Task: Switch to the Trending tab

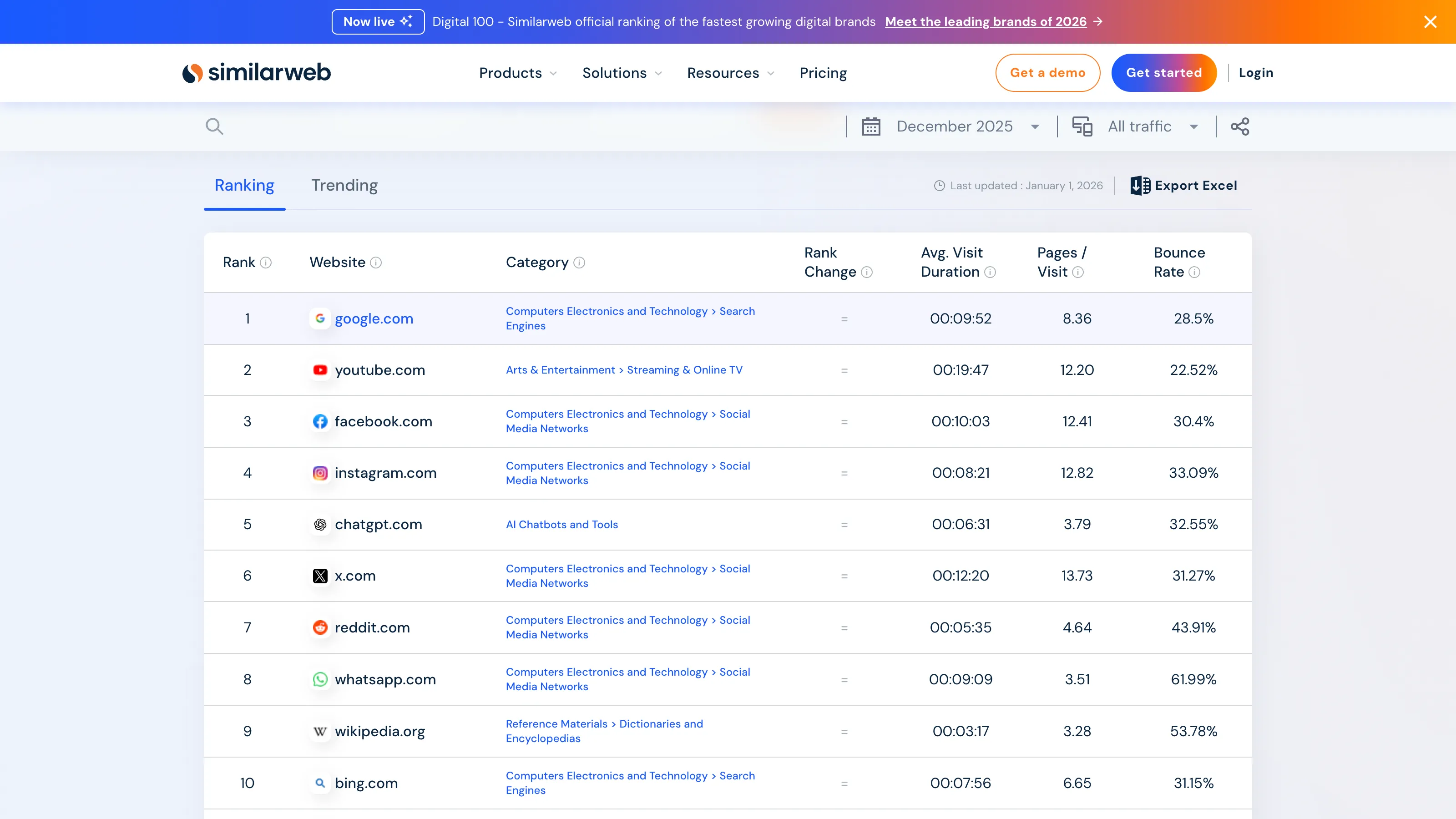Action: (344, 185)
